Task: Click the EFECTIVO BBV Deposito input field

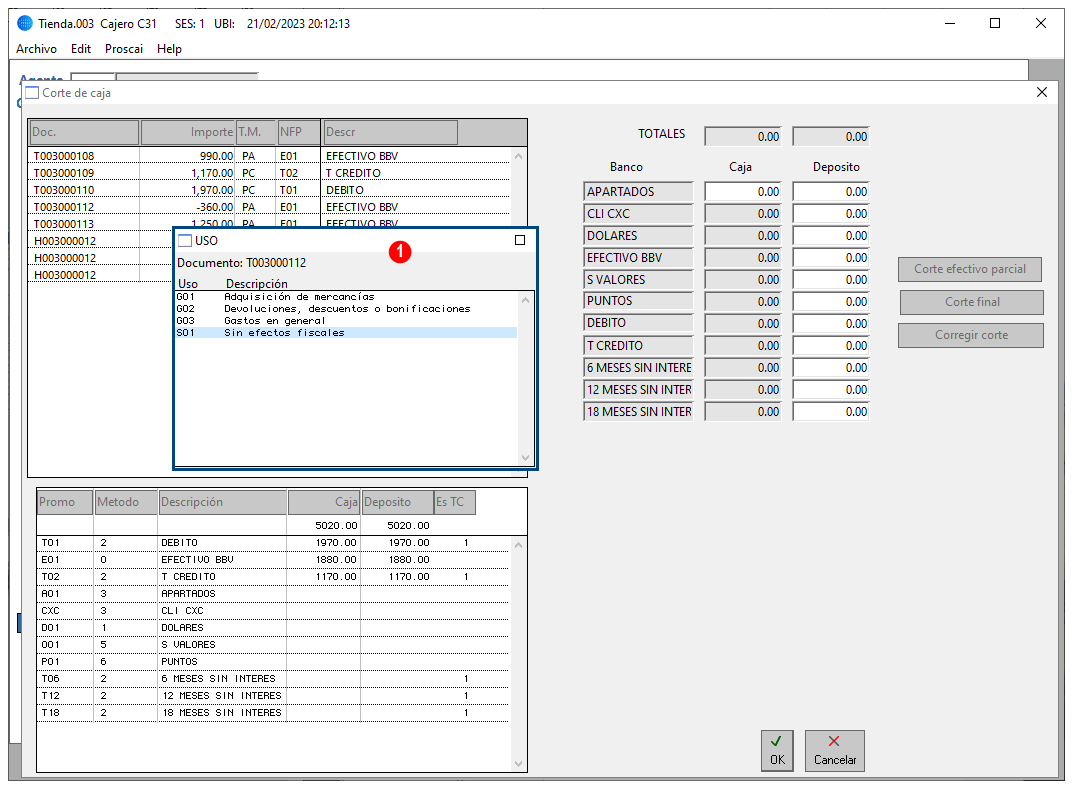Action: coord(831,258)
